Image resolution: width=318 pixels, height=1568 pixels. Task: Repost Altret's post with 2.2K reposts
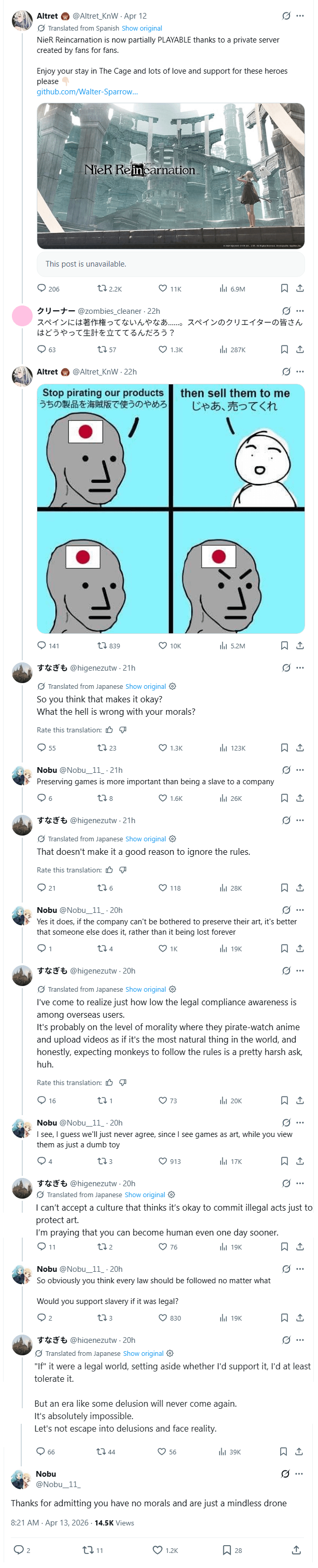tap(102, 288)
